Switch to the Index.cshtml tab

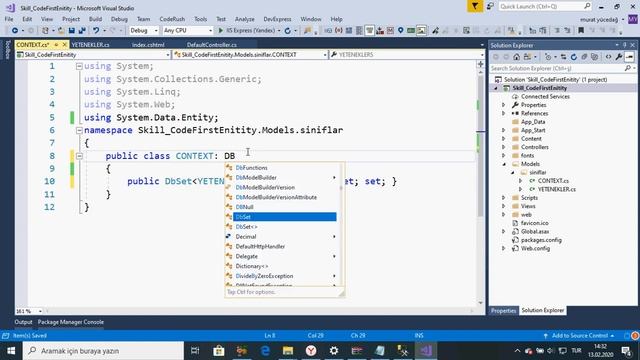(x=148, y=45)
